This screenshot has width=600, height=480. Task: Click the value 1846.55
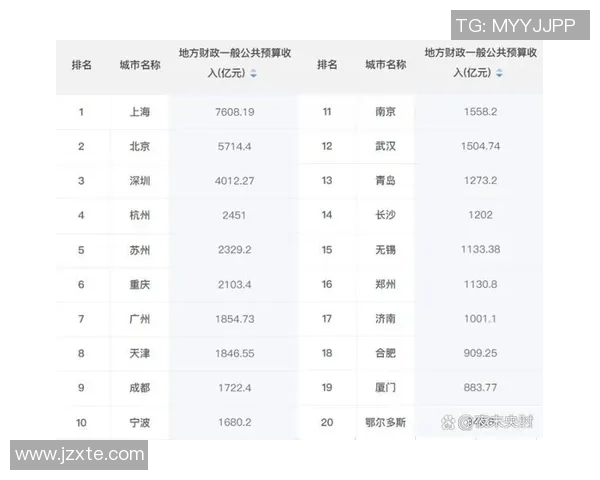235,354
